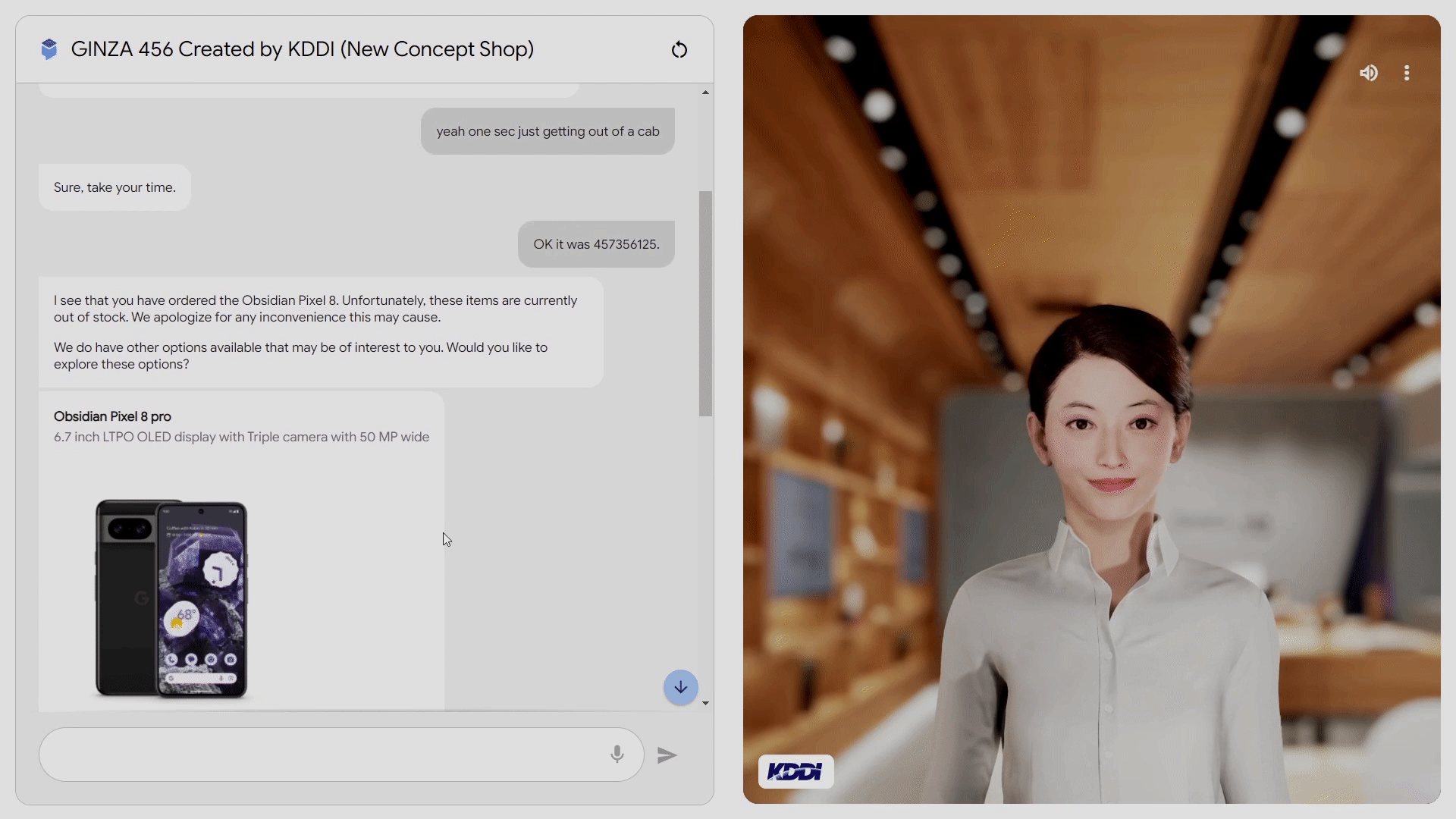Click the chat scrollbar up arrow

point(706,93)
